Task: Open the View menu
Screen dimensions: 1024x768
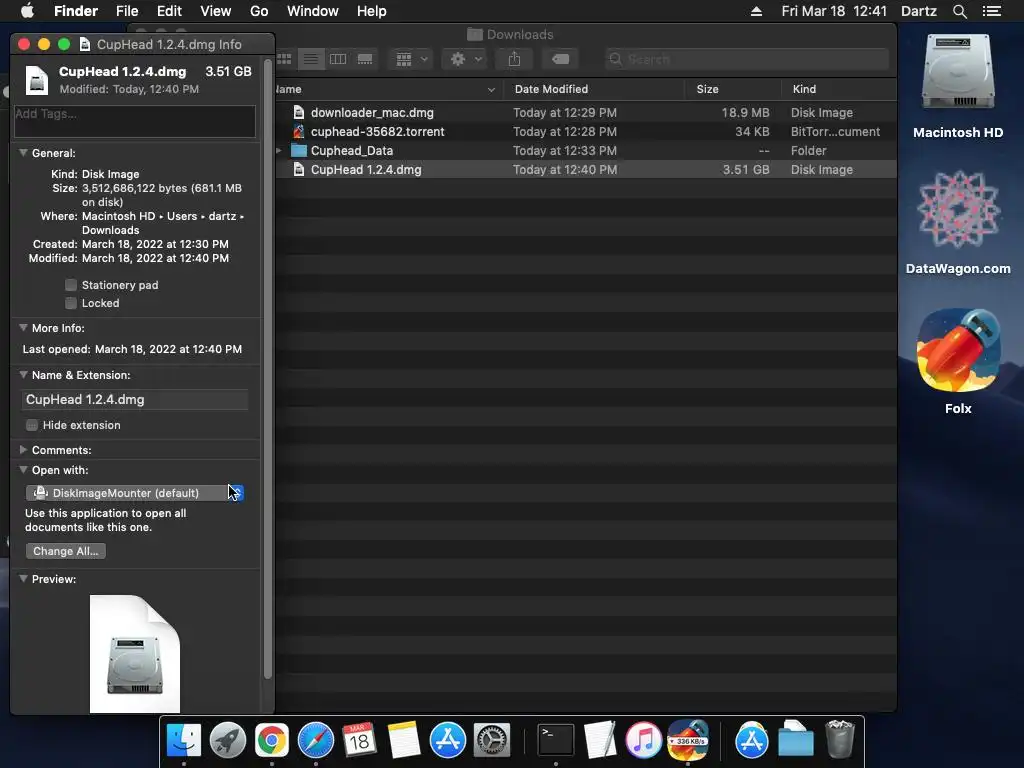Action: (x=216, y=11)
